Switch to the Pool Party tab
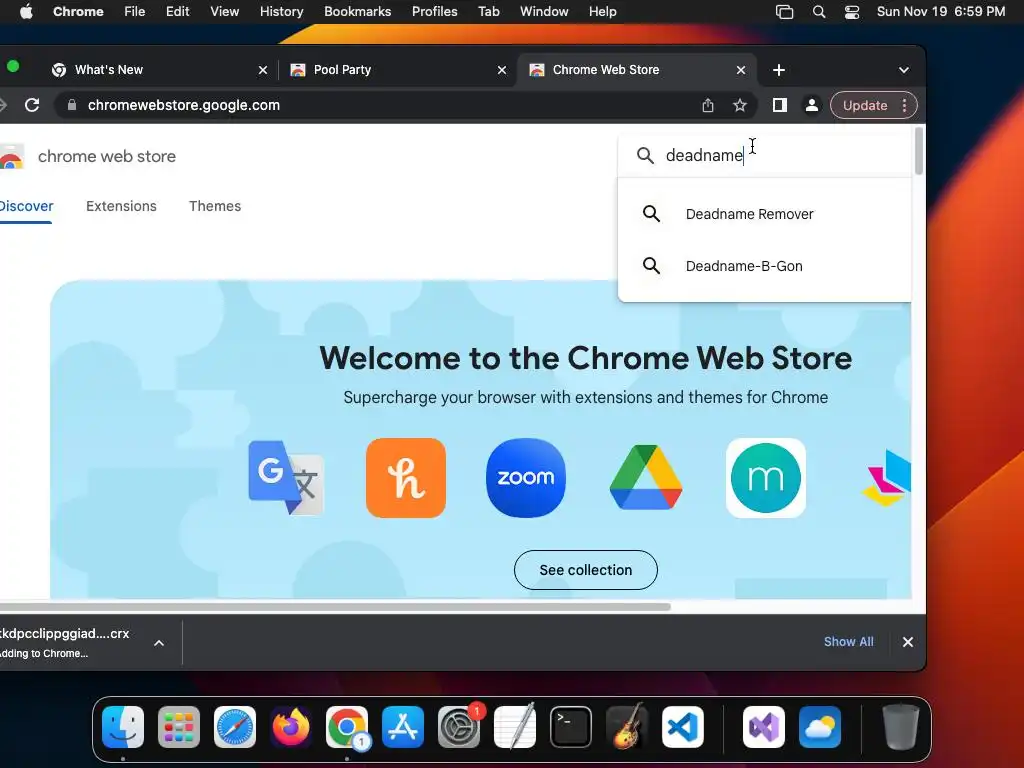This screenshot has height=768, width=1024. point(397,70)
